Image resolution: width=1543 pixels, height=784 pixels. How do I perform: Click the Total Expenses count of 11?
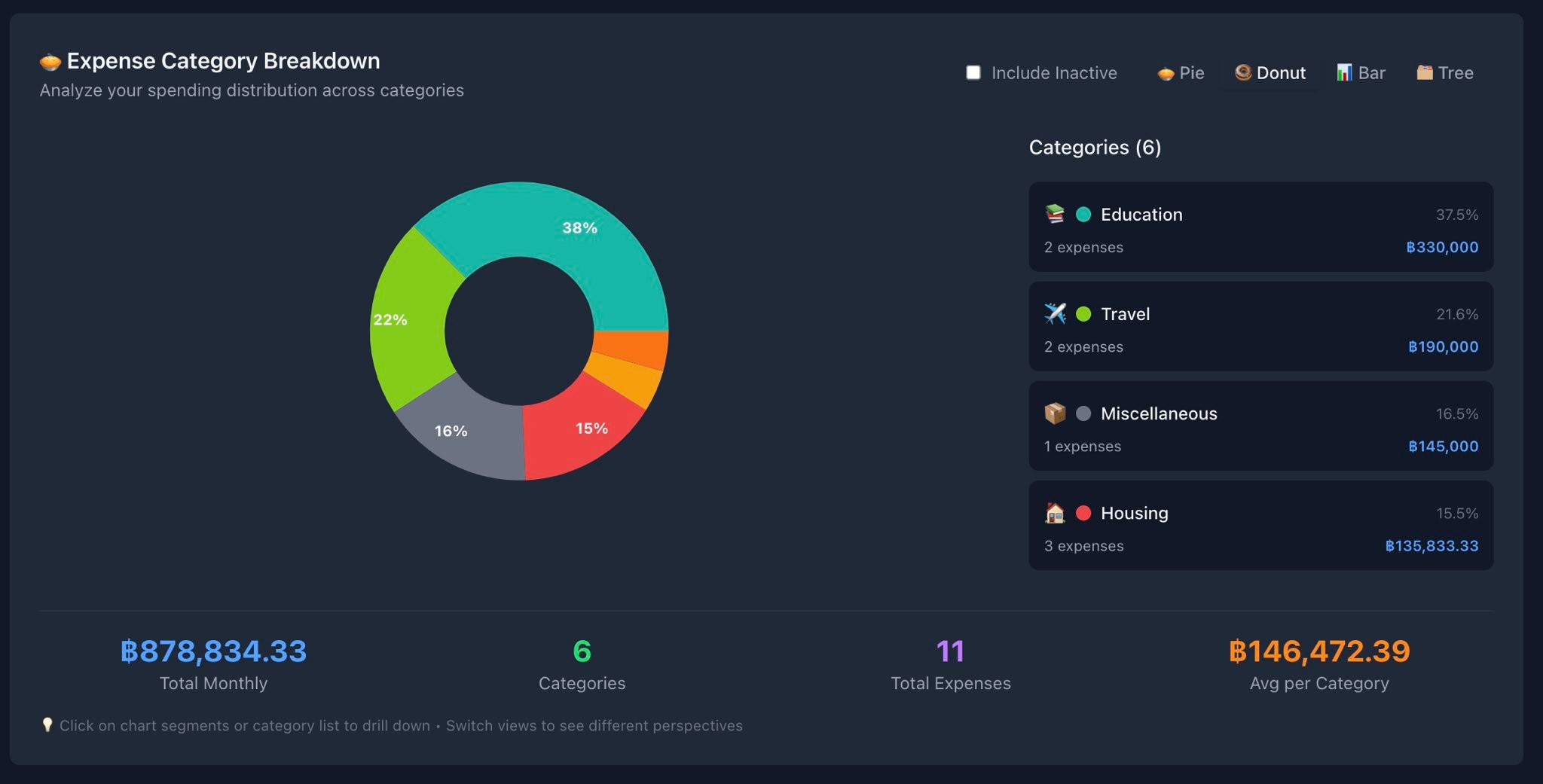coord(950,651)
